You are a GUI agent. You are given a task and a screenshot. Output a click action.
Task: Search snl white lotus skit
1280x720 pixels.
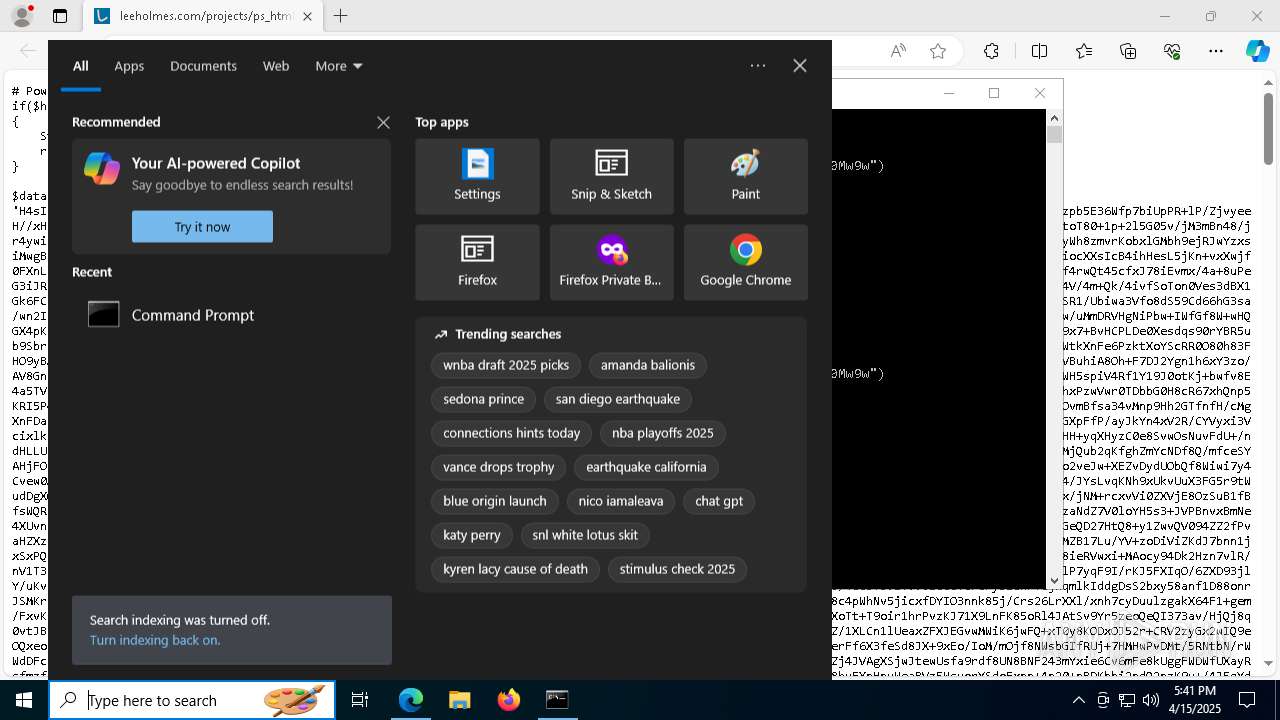pyautogui.click(x=585, y=535)
